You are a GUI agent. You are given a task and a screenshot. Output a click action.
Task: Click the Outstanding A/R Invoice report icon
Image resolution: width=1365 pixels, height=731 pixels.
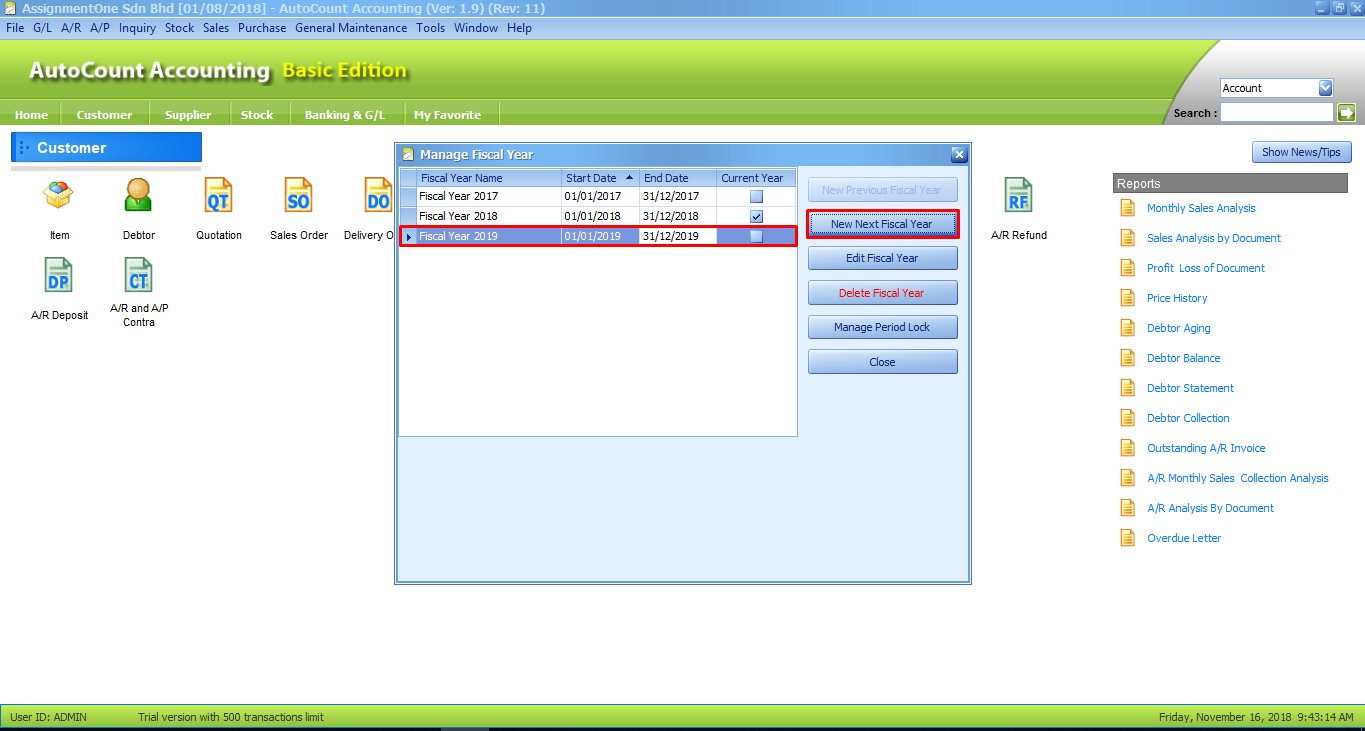(1128, 448)
